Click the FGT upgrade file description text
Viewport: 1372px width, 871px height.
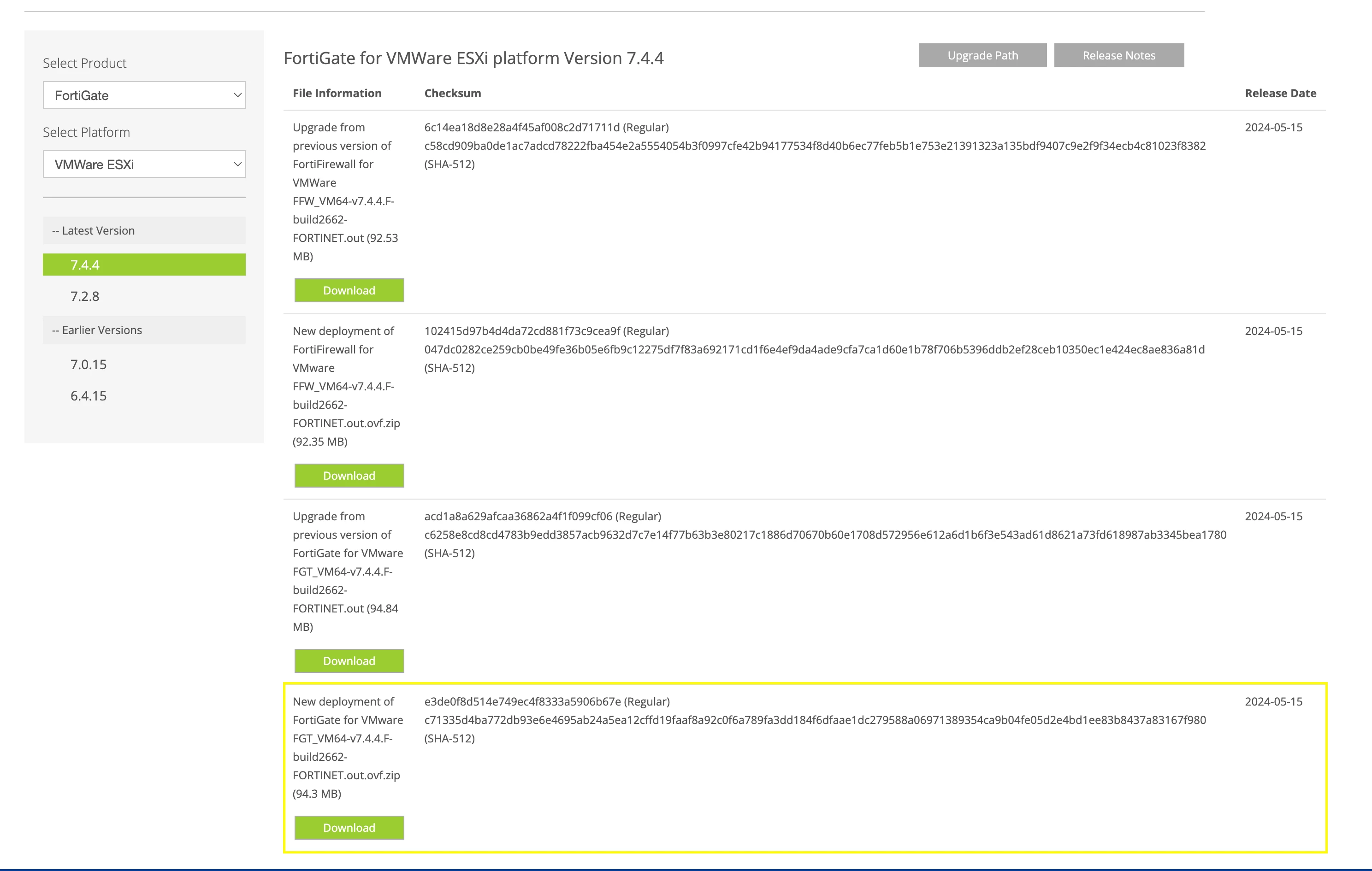coord(348,571)
